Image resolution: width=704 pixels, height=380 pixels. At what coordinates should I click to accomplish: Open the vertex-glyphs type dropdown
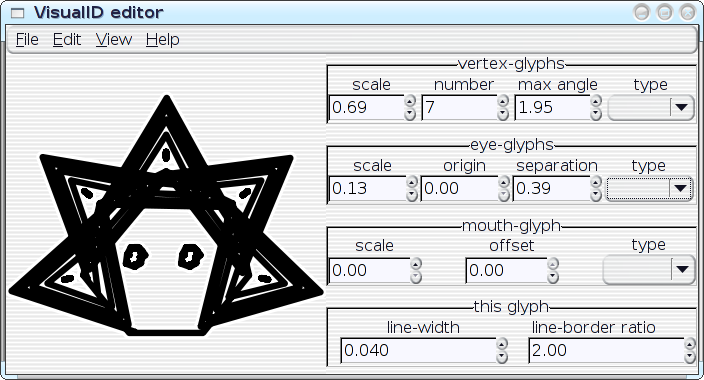click(651, 108)
